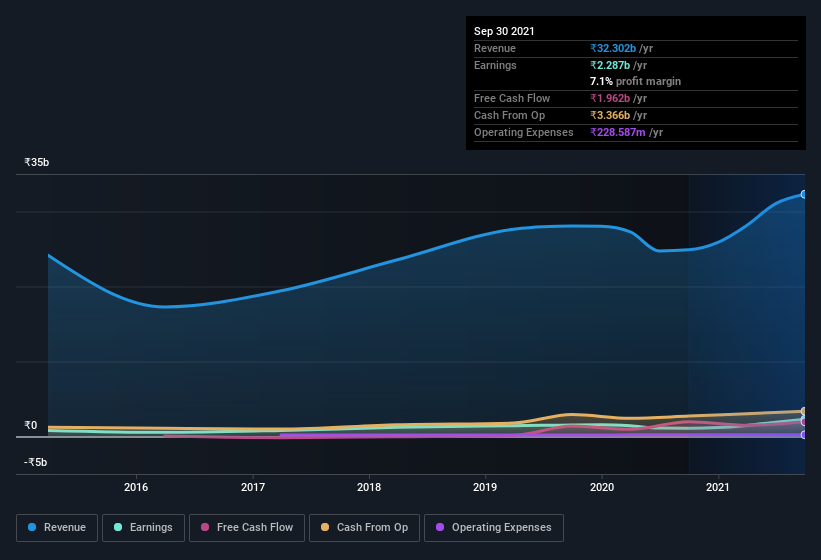This screenshot has height=560, width=821.
Task: Click the 2017 x-axis label
Action: click(x=253, y=487)
